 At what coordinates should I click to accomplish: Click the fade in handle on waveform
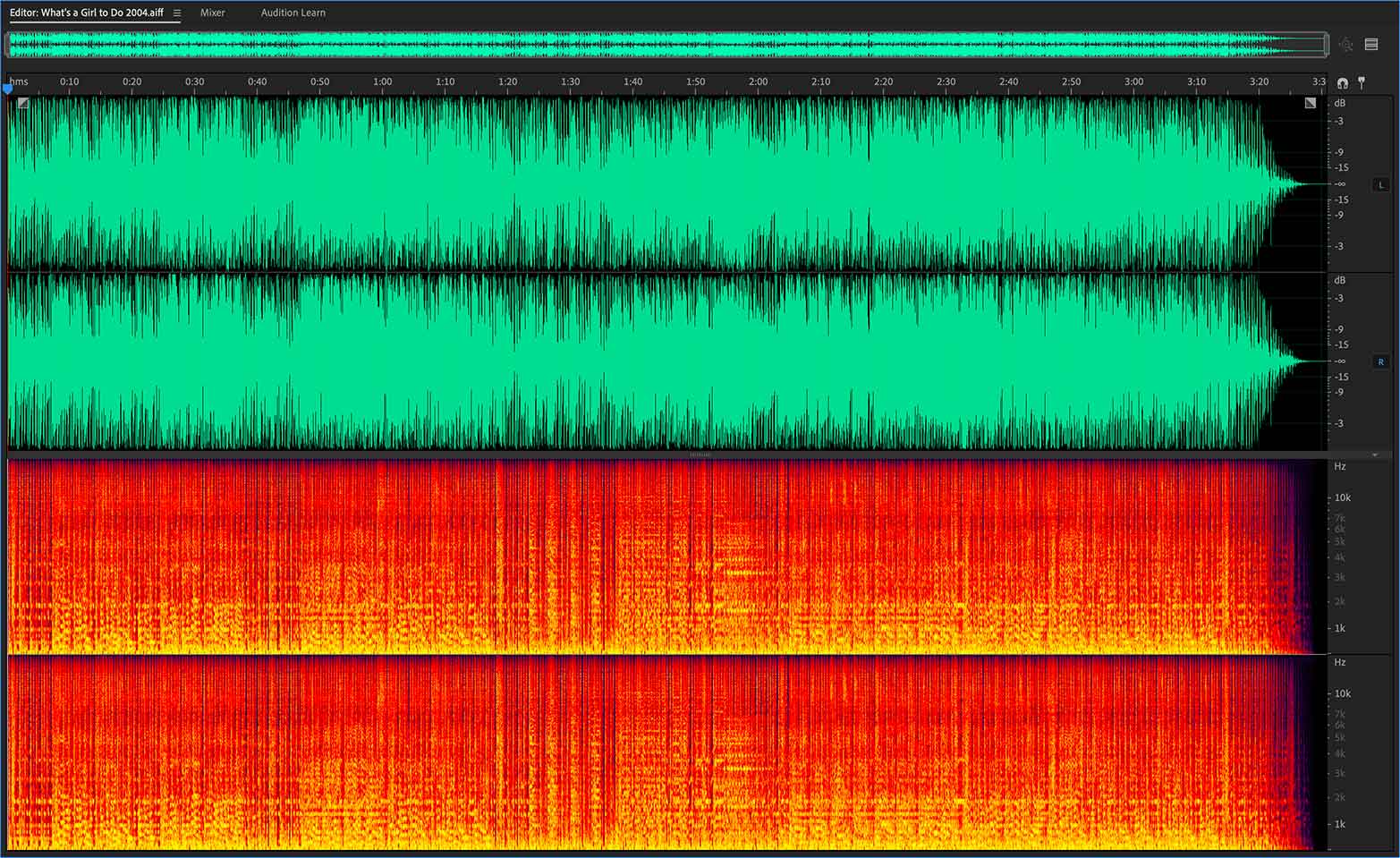[x=23, y=104]
